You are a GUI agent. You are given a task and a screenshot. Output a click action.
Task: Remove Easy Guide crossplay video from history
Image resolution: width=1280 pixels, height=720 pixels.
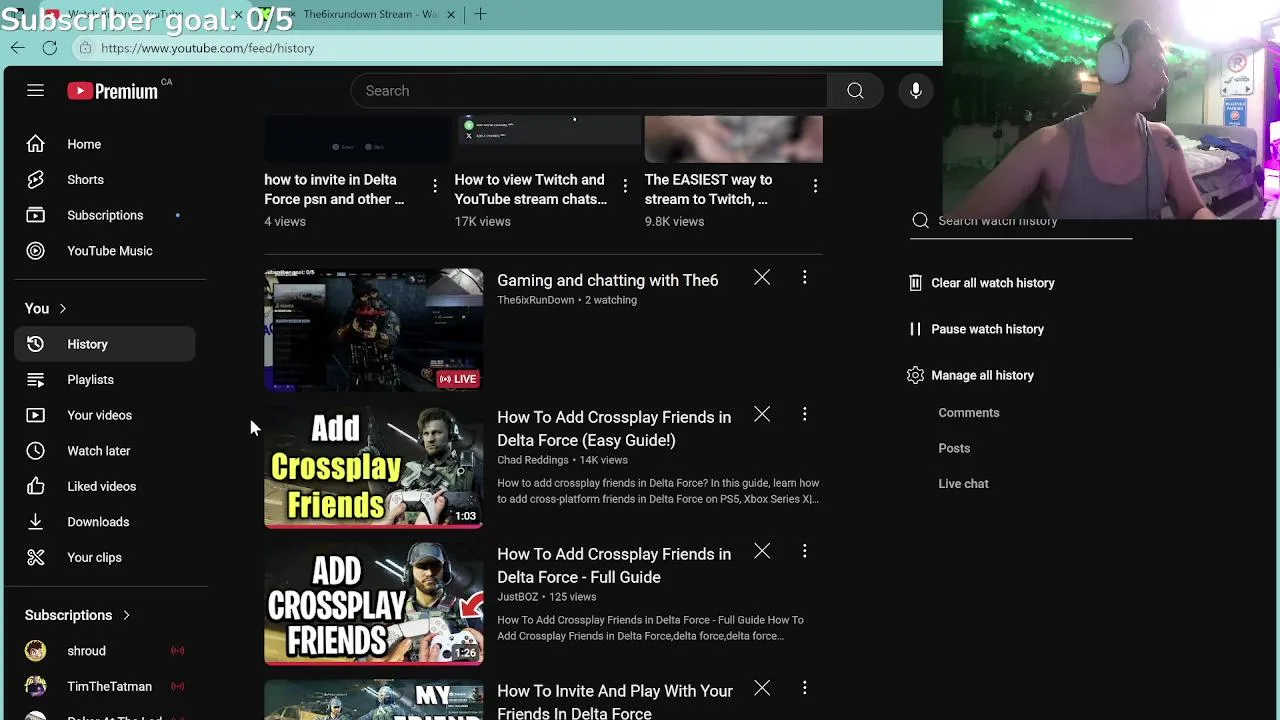pyautogui.click(x=762, y=414)
